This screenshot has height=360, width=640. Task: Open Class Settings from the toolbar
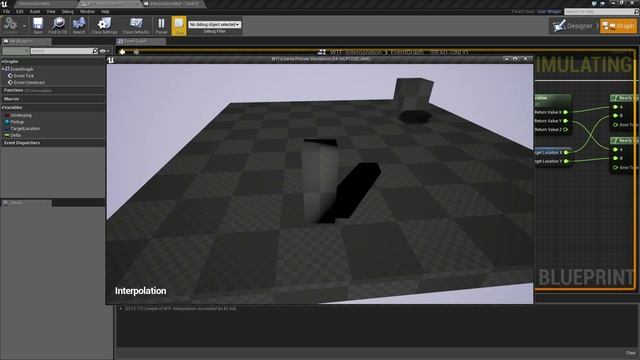104,25
